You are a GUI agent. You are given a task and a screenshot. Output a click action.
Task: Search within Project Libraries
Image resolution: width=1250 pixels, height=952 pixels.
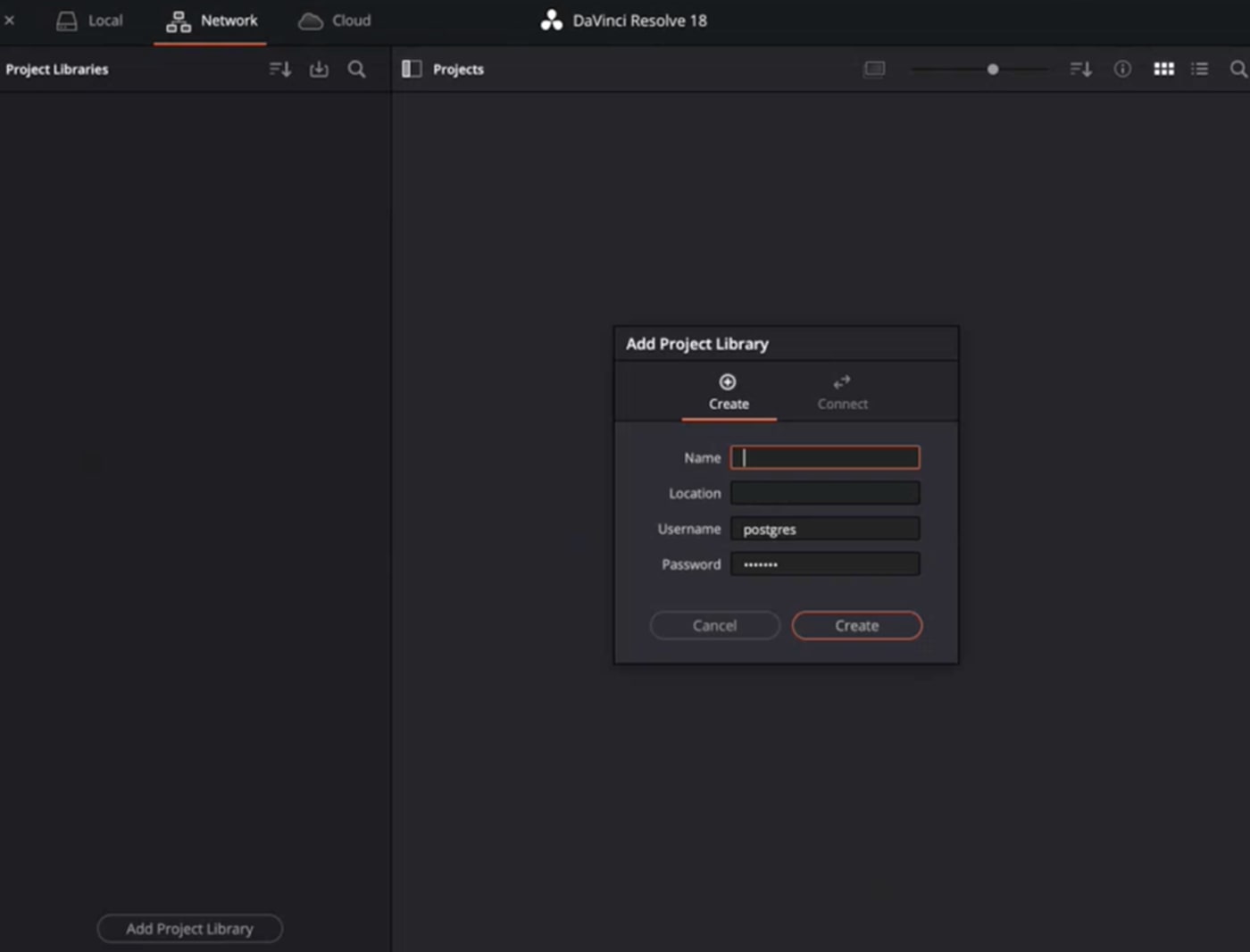(356, 69)
